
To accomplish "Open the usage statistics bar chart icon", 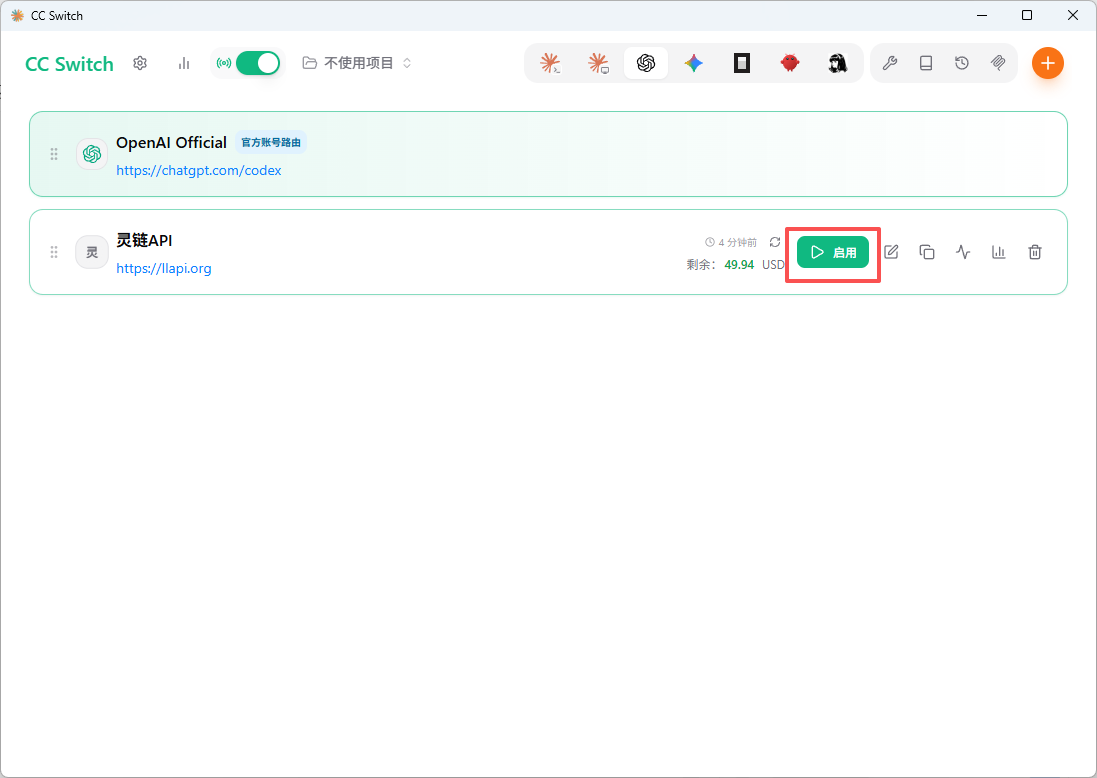I will [x=184, y=64].
